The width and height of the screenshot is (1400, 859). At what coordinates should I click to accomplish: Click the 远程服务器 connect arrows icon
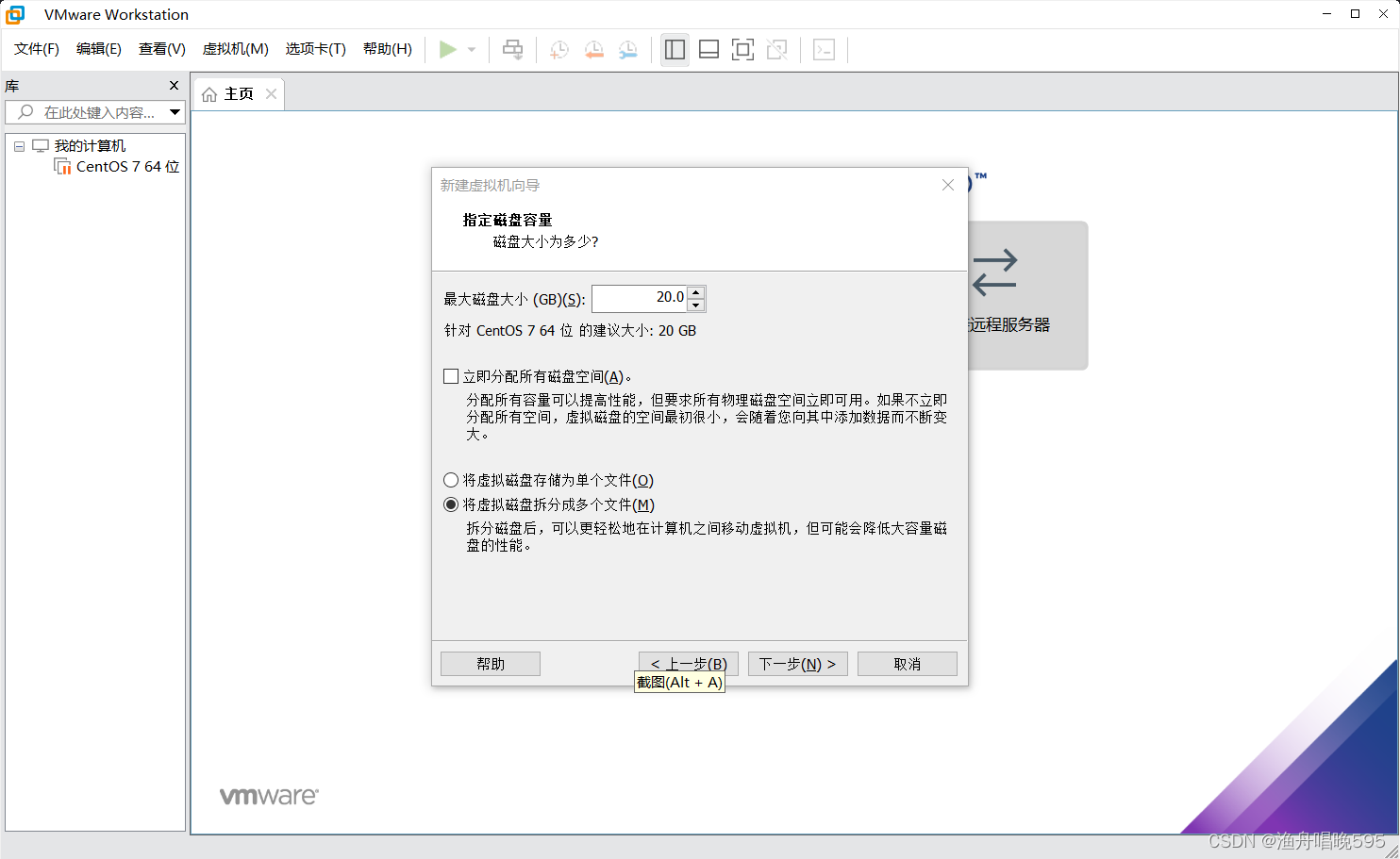tap(994, 272)
